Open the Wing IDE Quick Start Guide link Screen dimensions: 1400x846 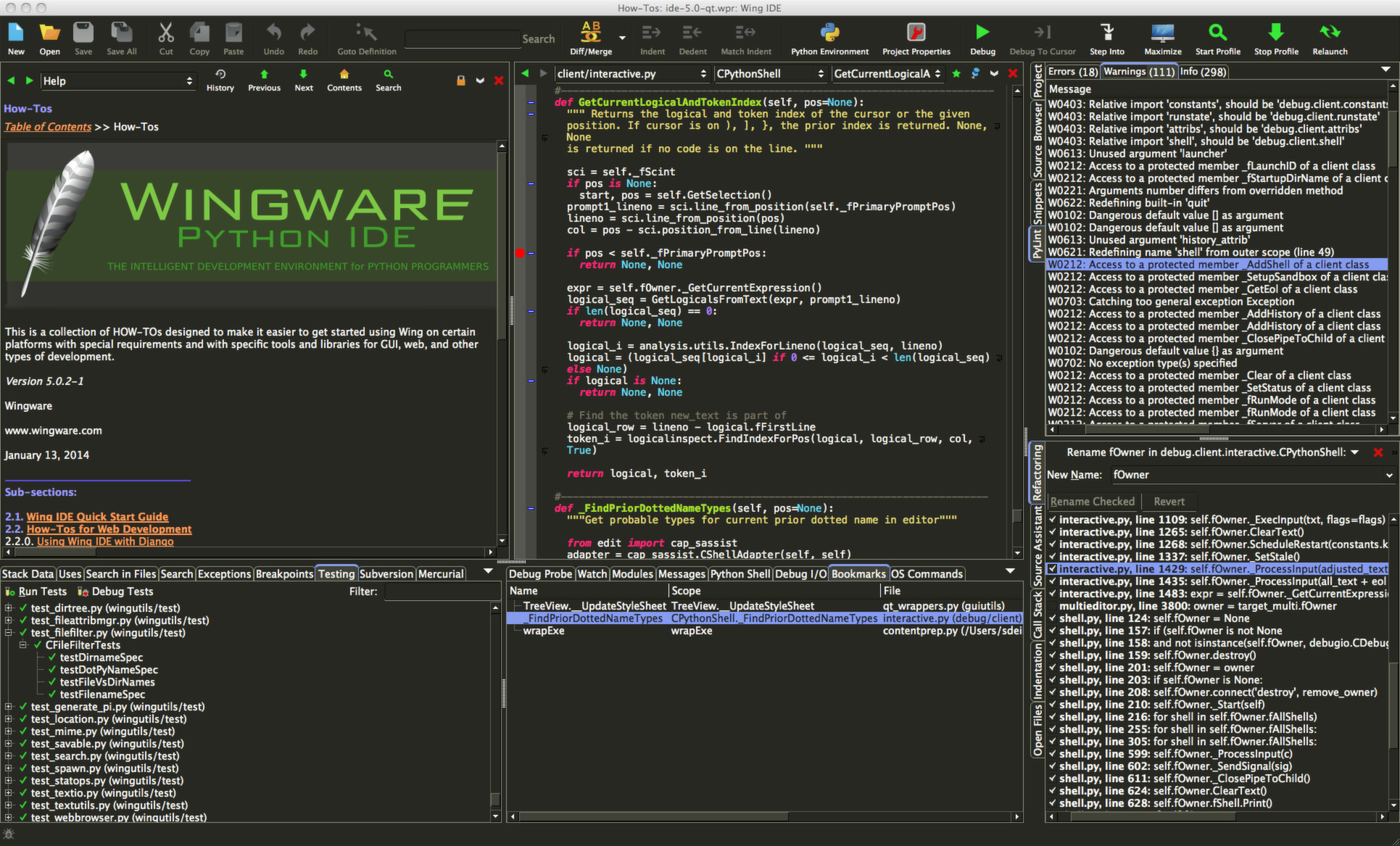click(x=96, y=517)
